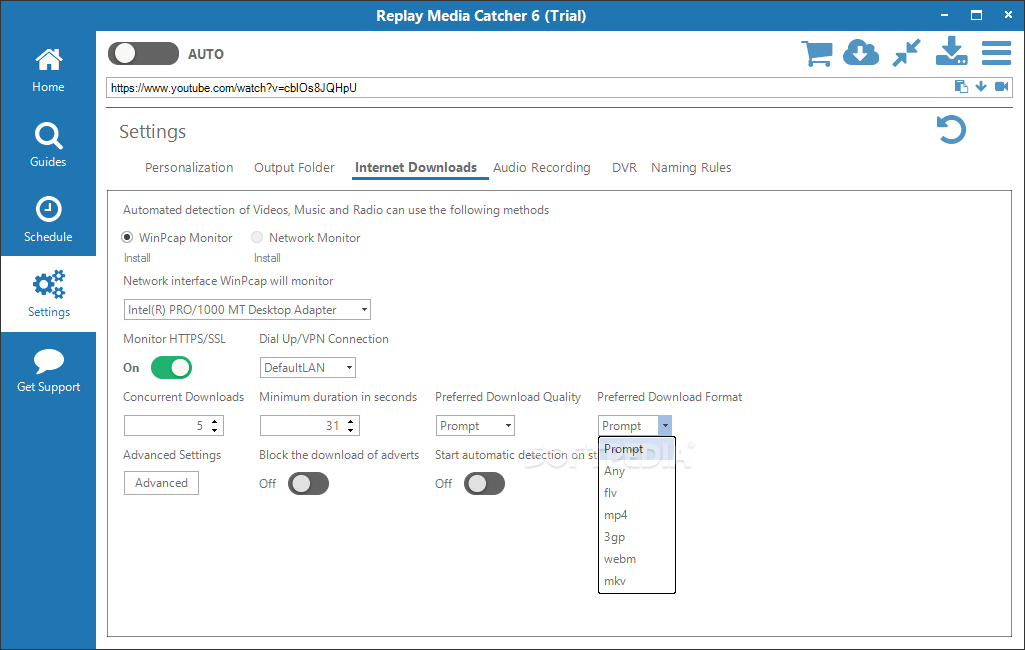Open the Guides search section

coord(48,145)
